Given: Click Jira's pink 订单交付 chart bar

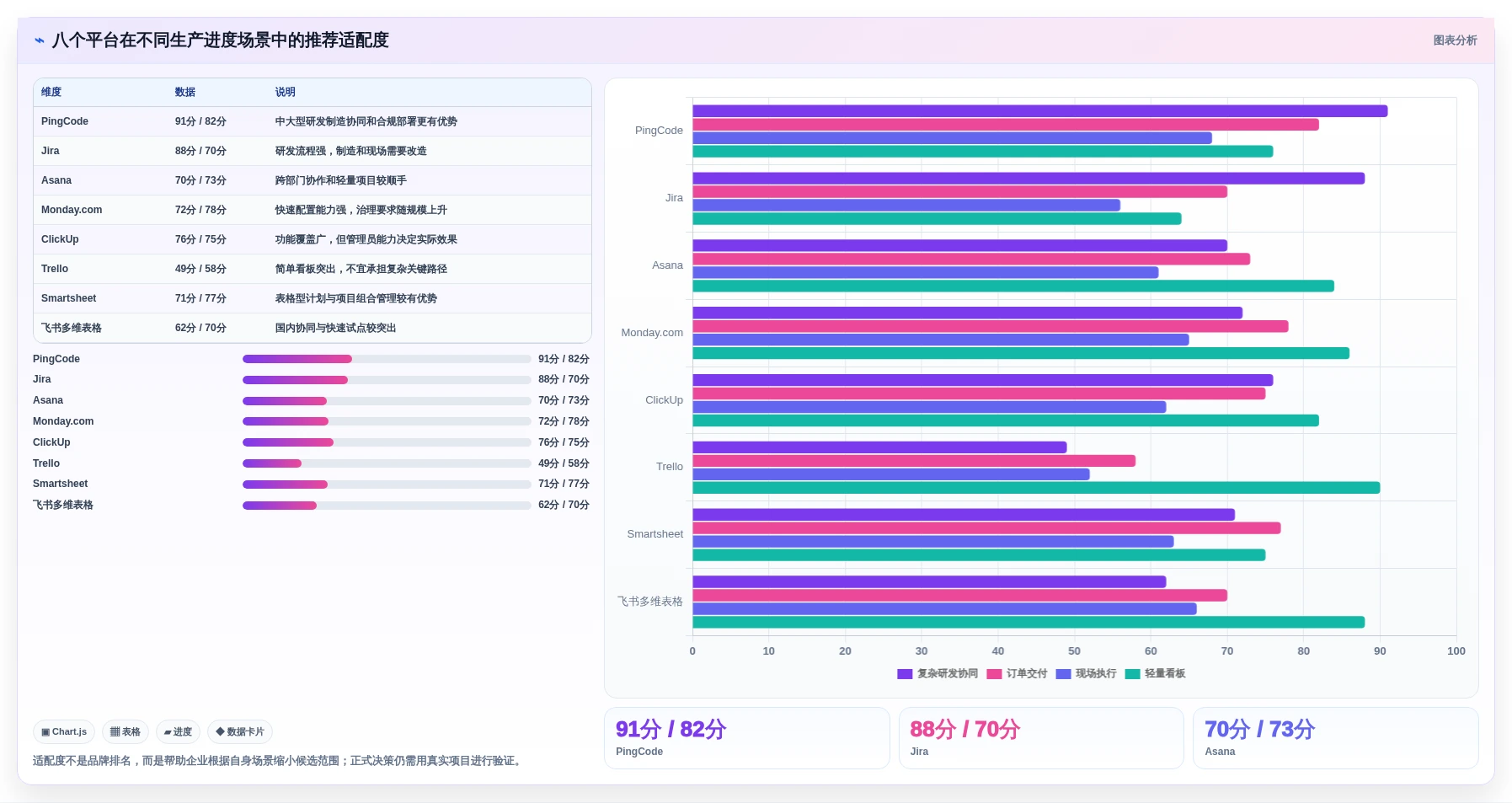Looking at the screenshot, I should (959, 192).
